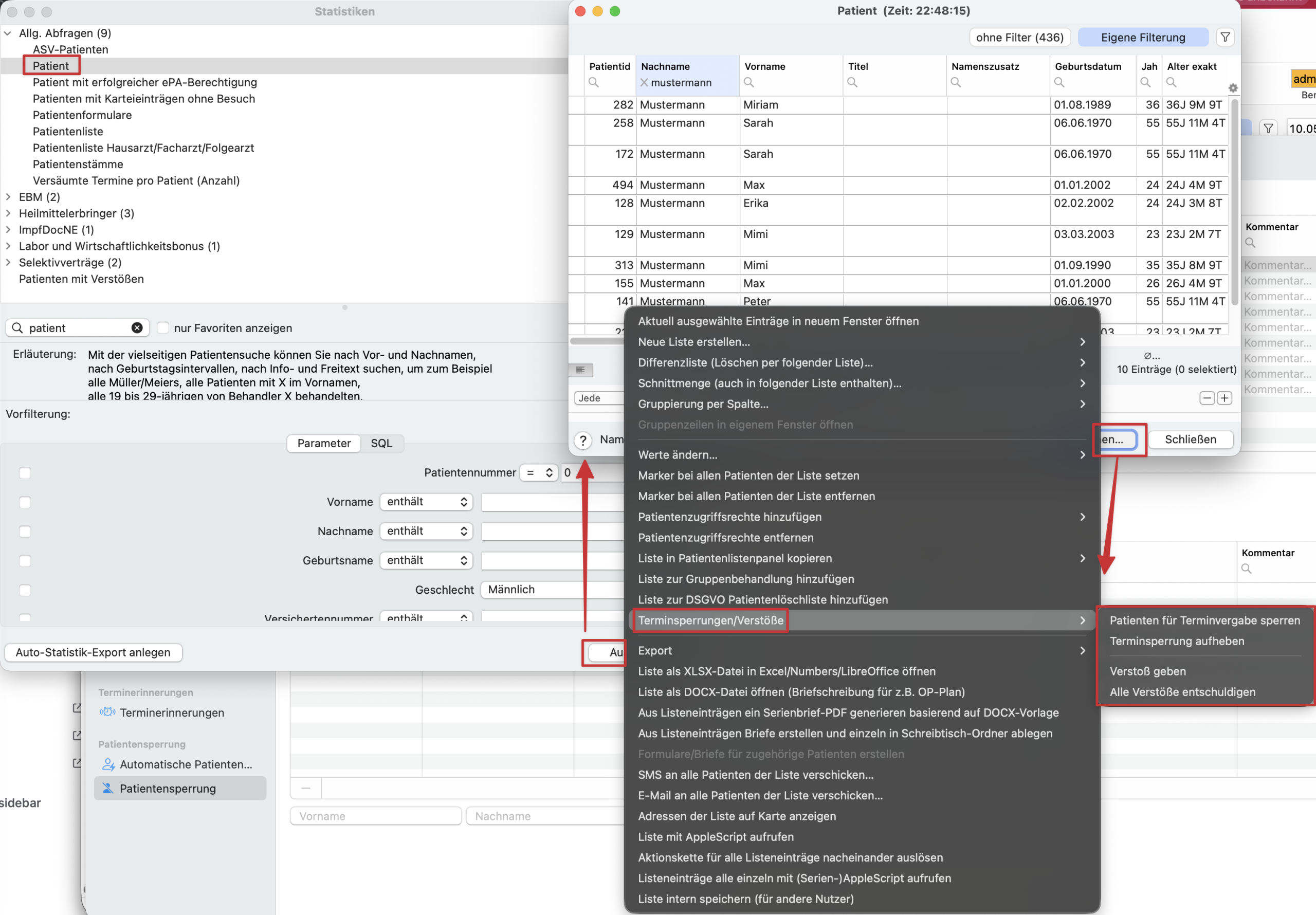Click magnifier icon in Statistiken search field
This screenshot has height=915, width=1316.
18,328
